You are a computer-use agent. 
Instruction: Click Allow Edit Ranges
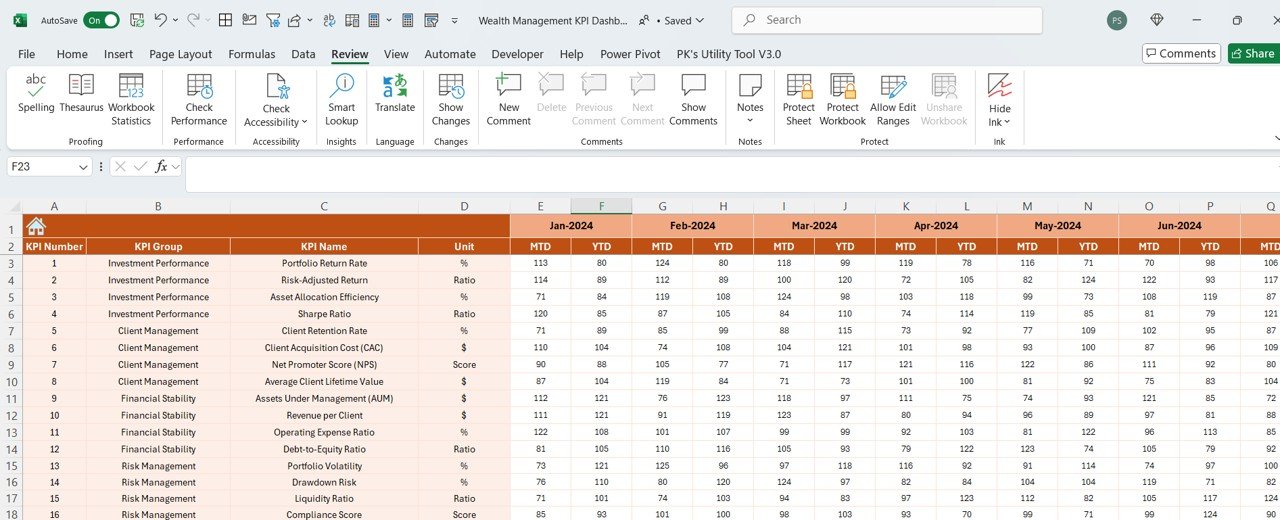pos(893,100)
